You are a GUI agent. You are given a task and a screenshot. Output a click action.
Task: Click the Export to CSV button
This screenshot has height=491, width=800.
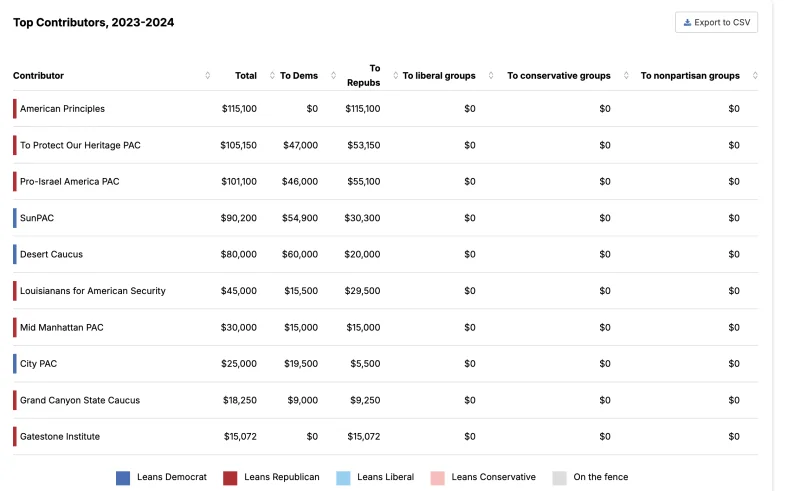click(716, 22)
